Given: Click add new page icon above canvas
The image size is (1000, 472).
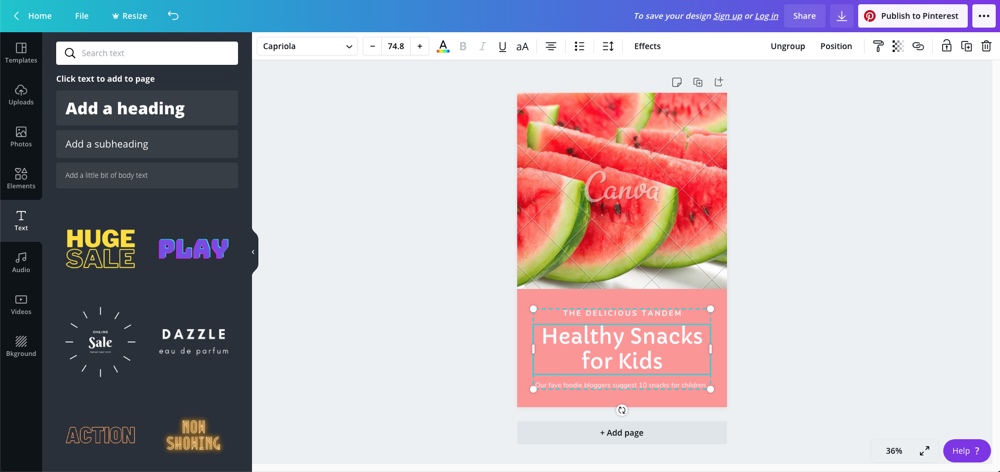Looking at the screenshot, I should 719,82.
